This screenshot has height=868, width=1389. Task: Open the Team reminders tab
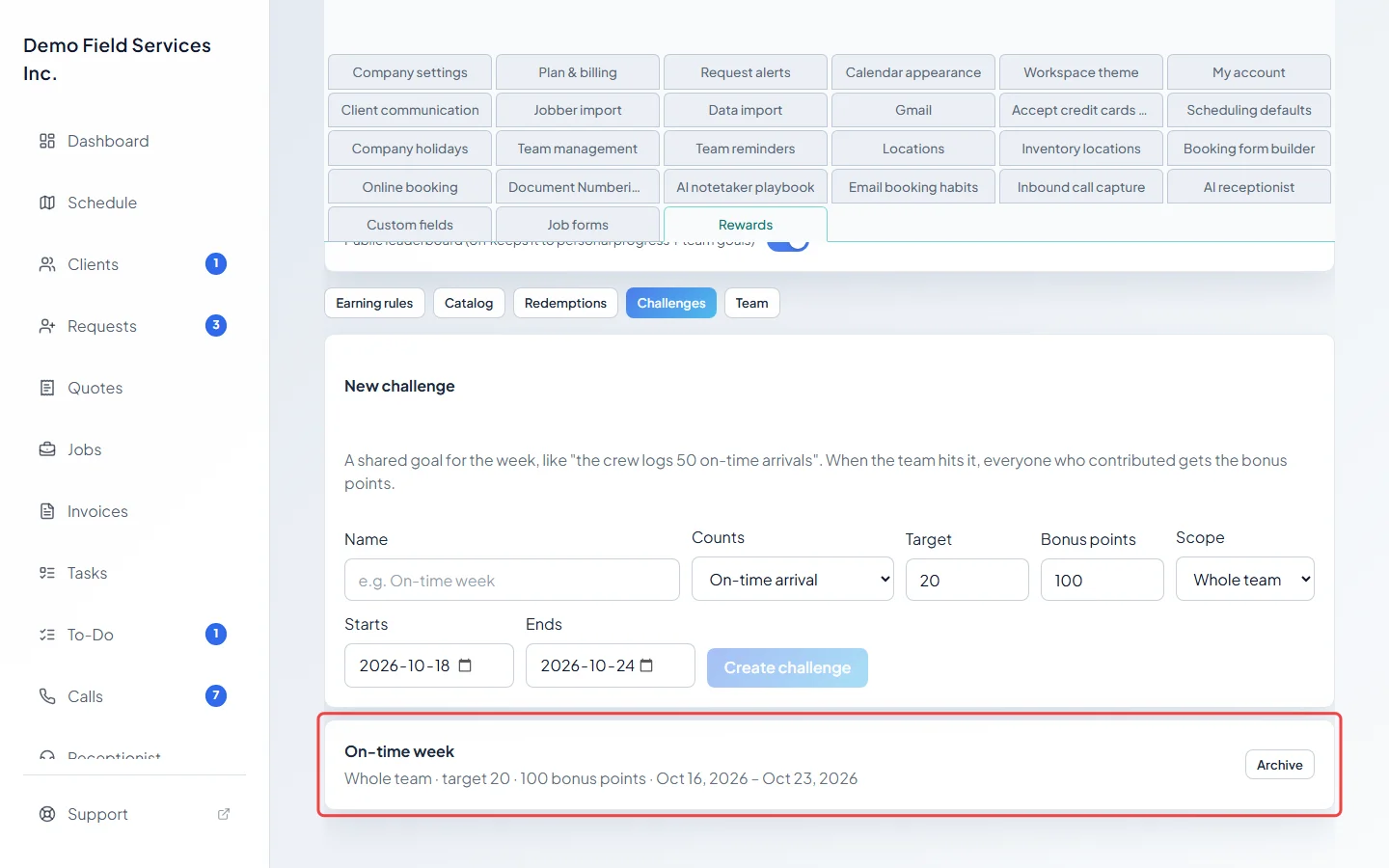746,149
